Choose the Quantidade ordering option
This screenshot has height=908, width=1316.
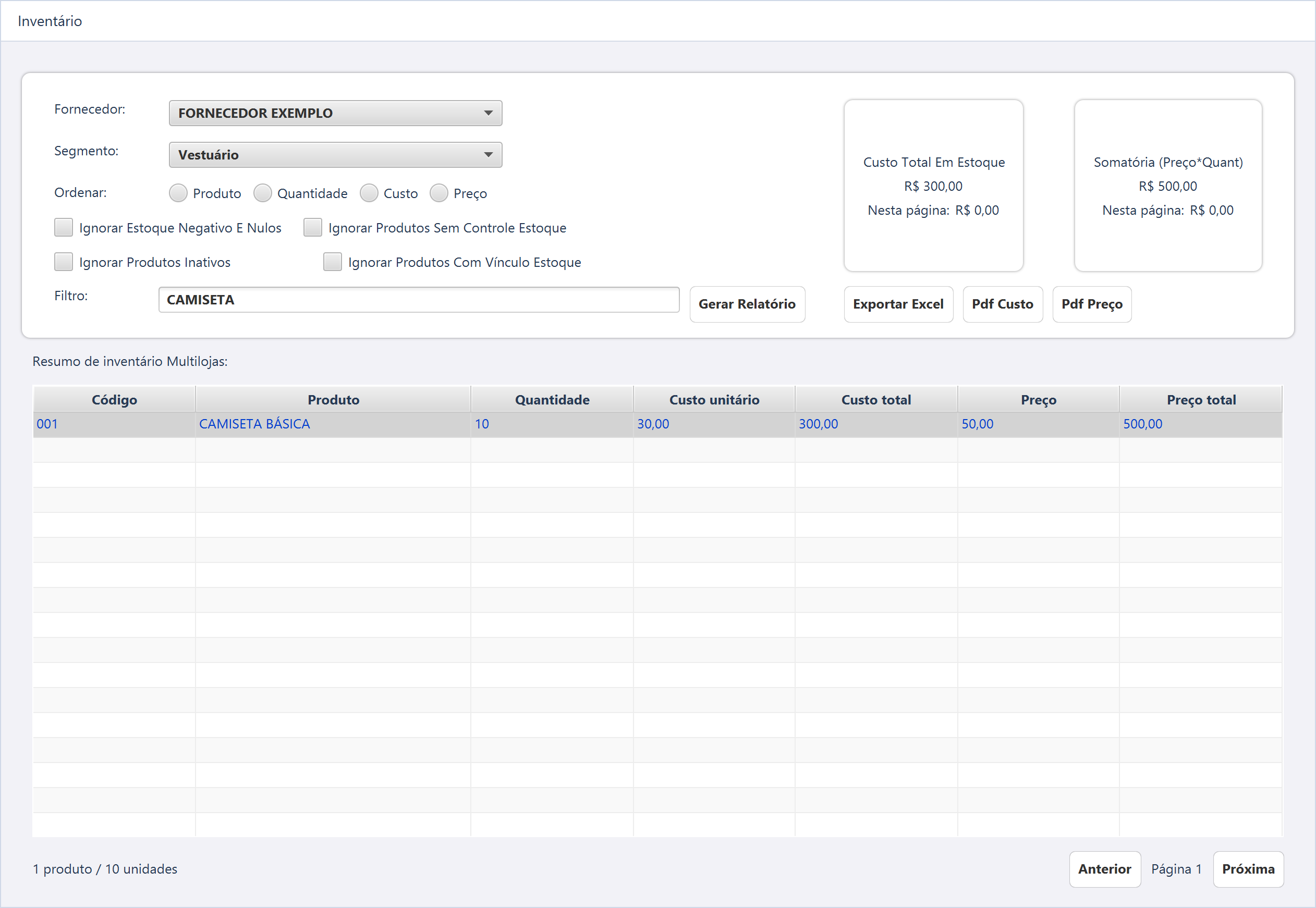(262, 193)
